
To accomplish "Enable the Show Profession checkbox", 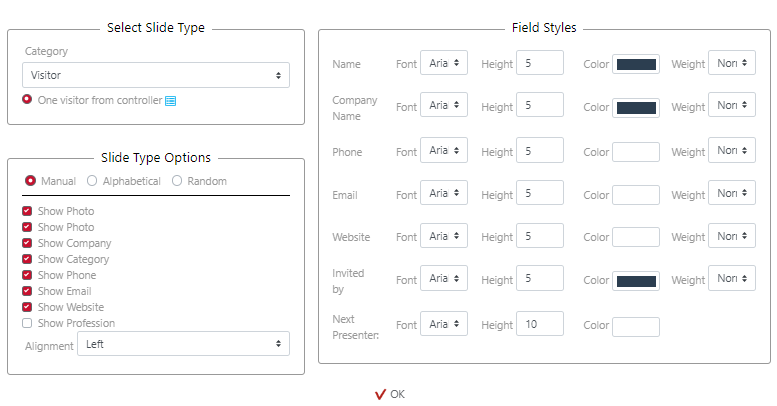I will pyautogui.click(x=28, y=323).
